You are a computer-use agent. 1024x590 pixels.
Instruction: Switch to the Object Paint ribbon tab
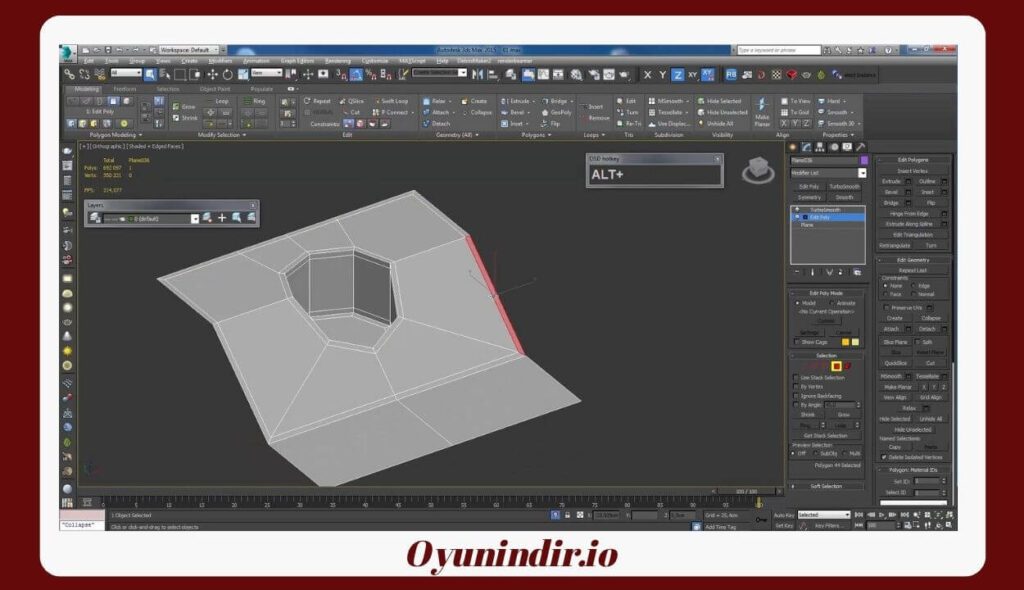[215, 89]
